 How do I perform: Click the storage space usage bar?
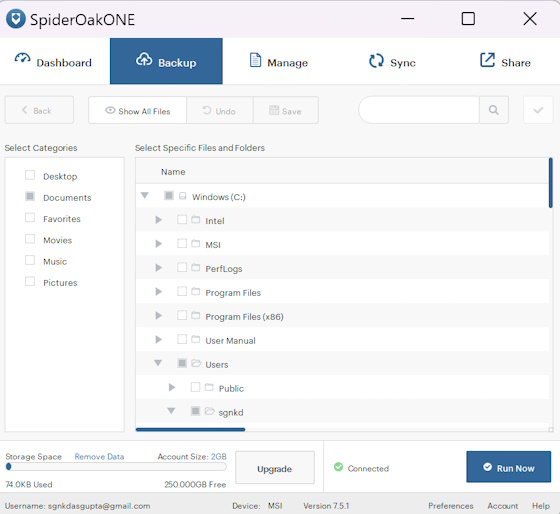click(116, 466)
